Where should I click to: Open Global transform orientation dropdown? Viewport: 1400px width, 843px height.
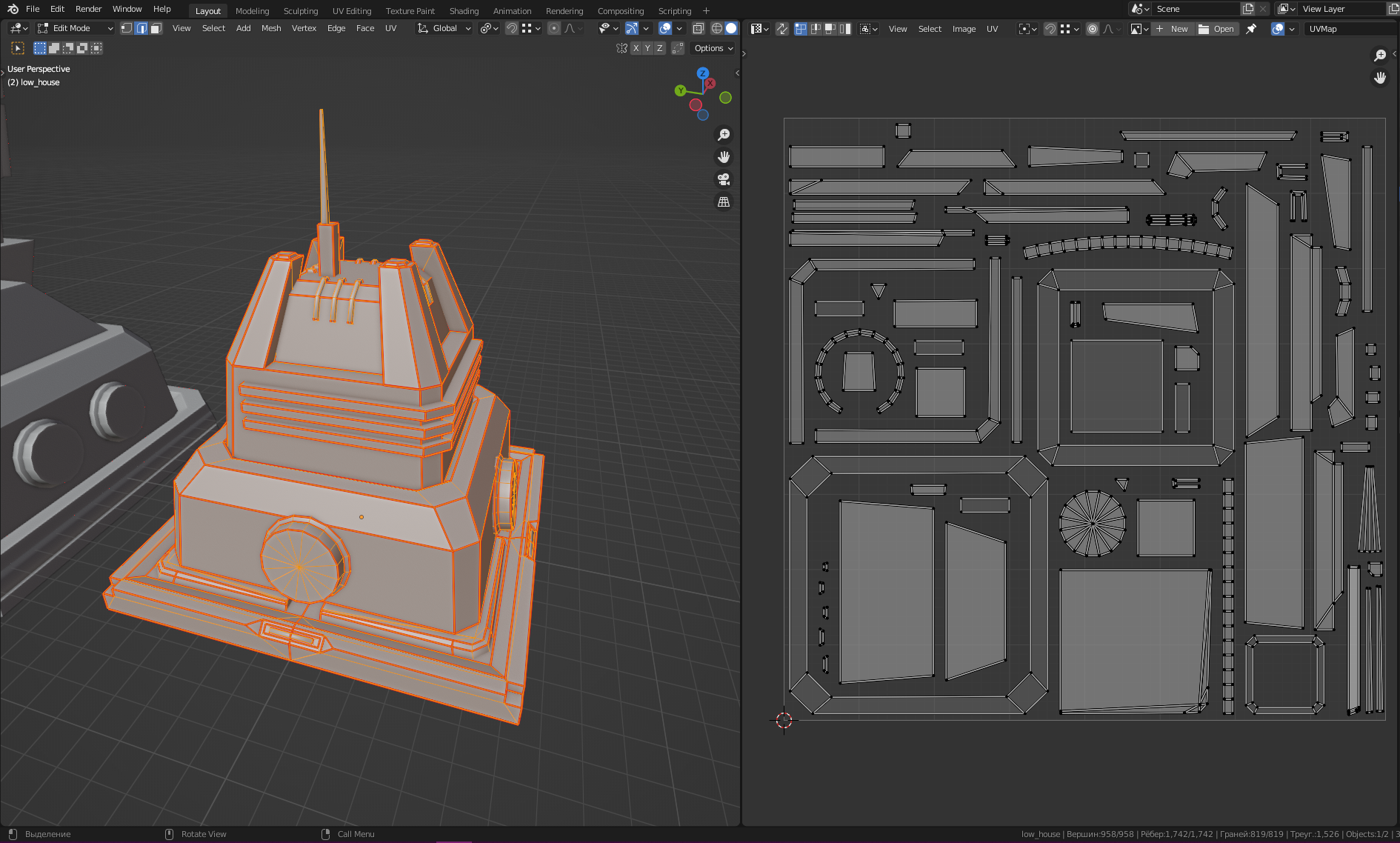click(x=444, y=28)
